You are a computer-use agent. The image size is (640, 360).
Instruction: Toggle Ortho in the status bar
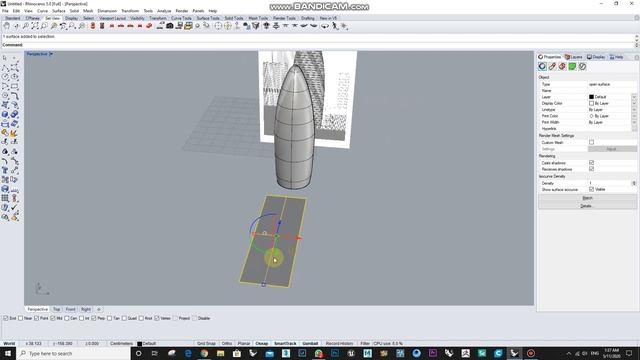(x=227, y=344)
